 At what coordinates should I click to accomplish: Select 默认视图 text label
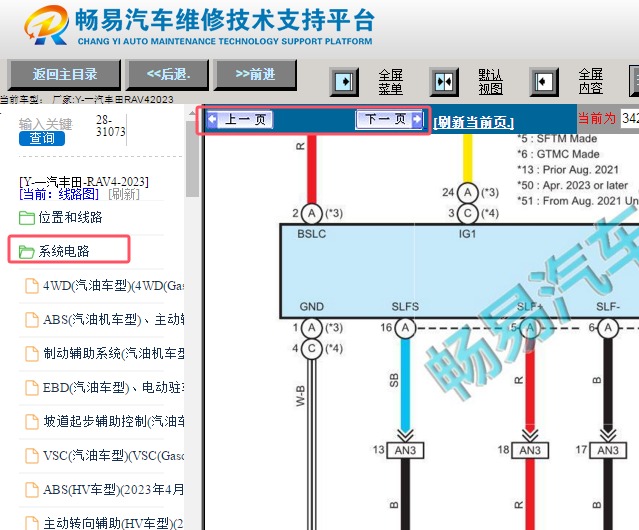click(490, 82)
